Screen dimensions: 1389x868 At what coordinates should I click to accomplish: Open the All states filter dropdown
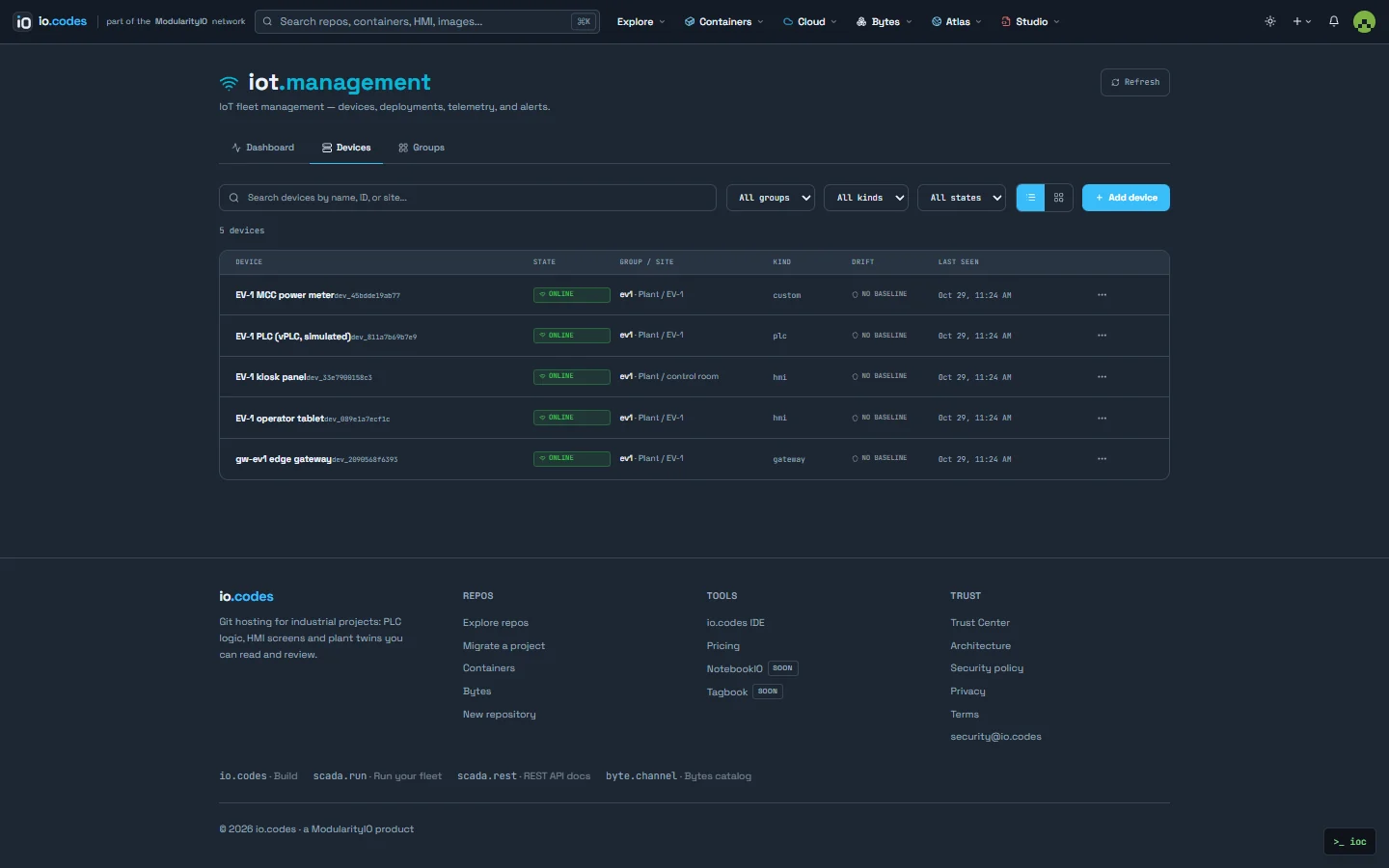click(x=962, y=198)
